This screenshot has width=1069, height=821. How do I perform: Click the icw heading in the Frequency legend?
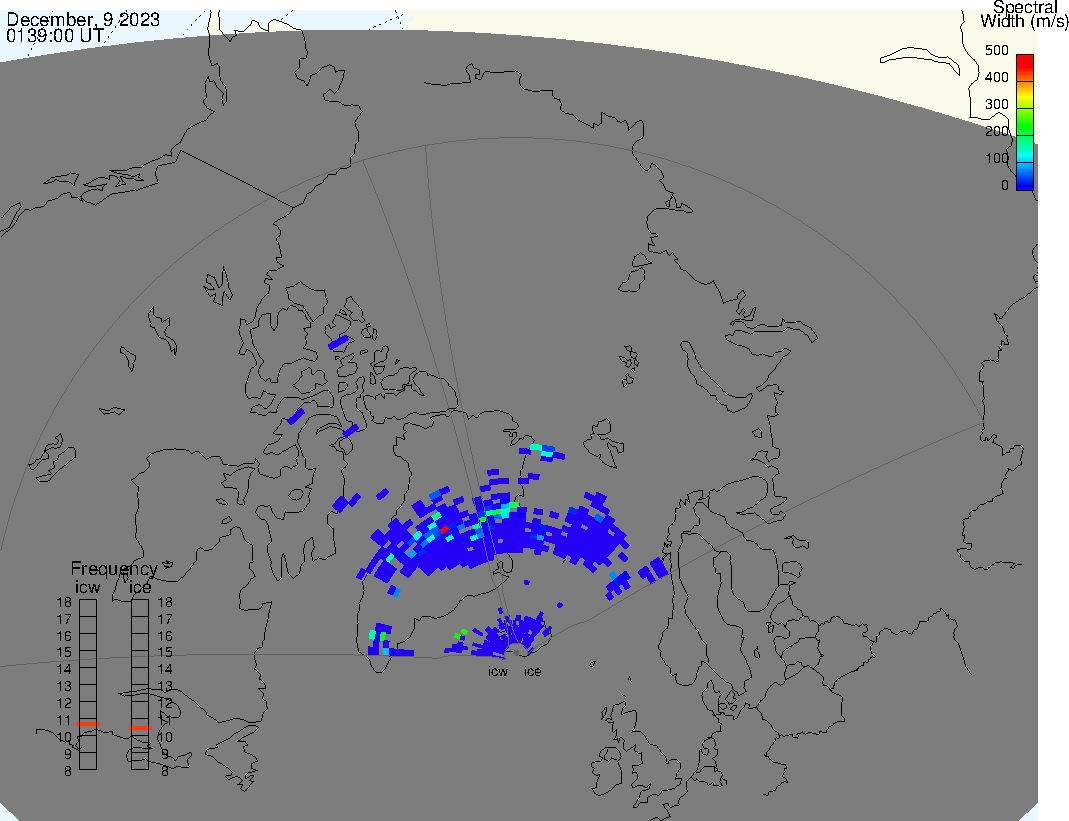87,587
